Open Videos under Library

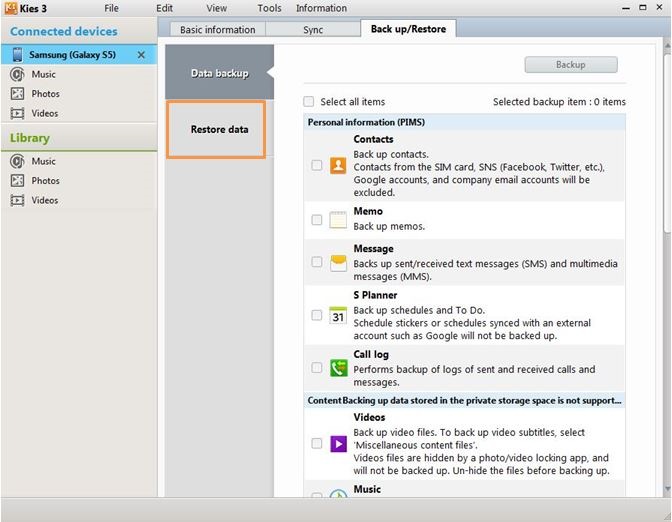(45, 200)
